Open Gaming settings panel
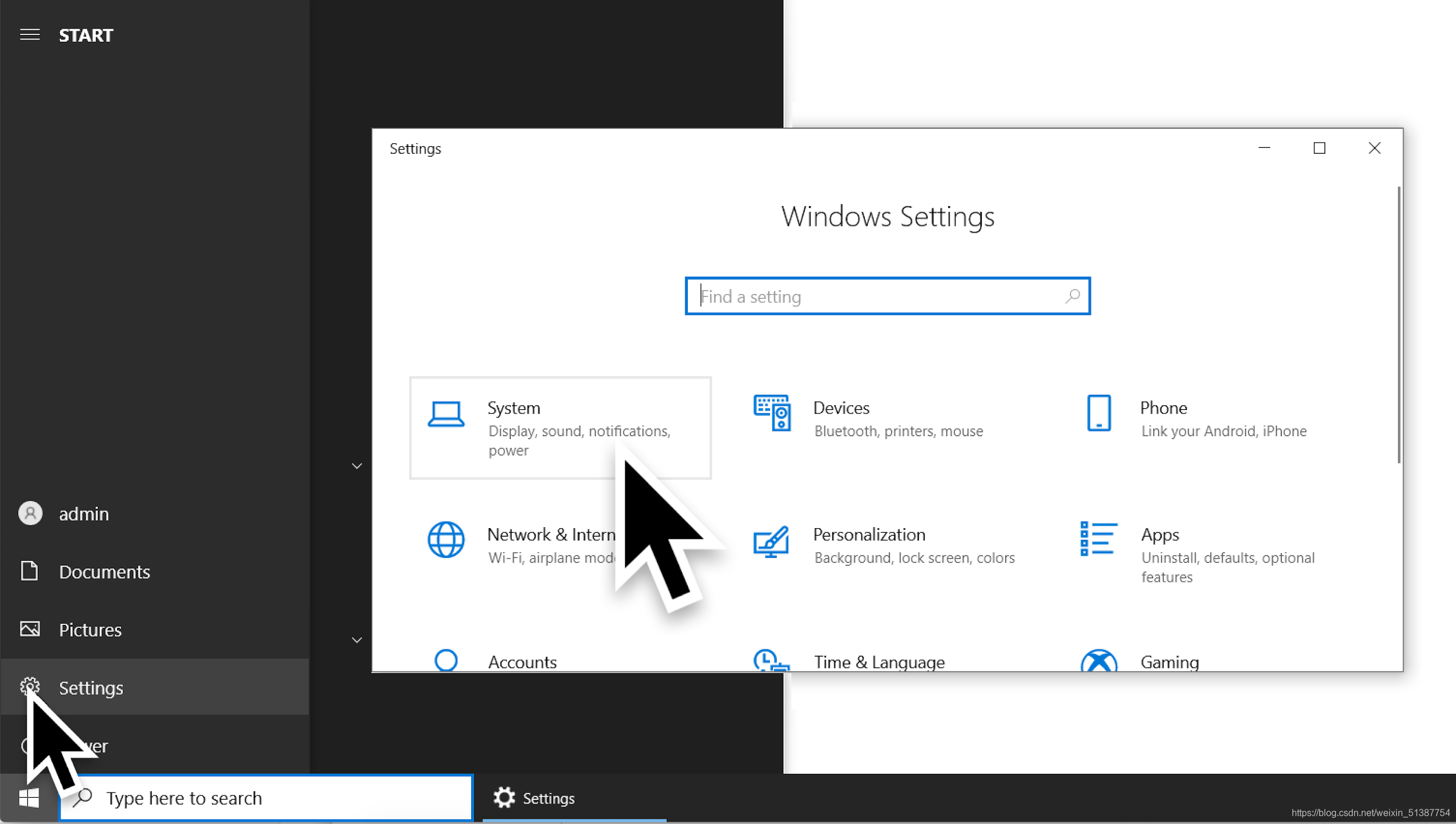Viewport: 1456px width, 824px height. 1169,660
